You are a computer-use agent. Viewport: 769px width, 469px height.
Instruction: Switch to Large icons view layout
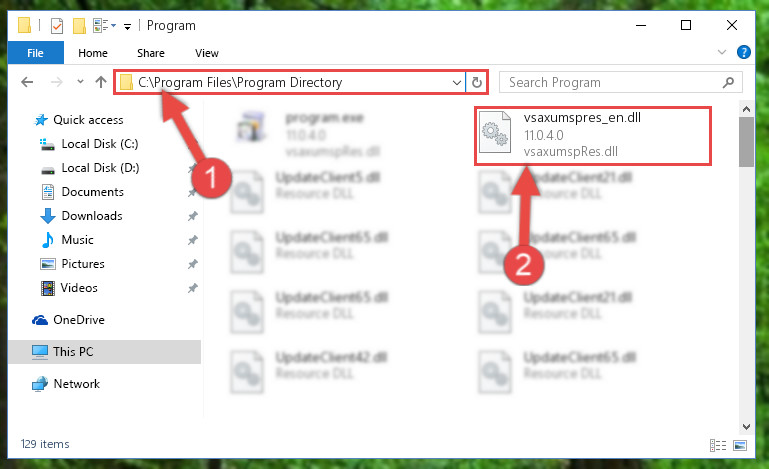point(740,445)
